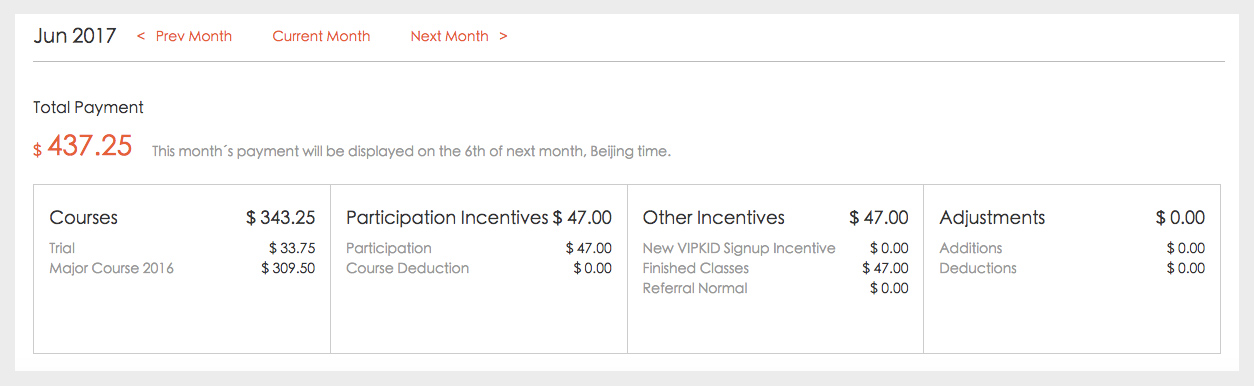Click the $437.25 total payment amount
The image size is (1254, 386).
[x=82, y=146]
